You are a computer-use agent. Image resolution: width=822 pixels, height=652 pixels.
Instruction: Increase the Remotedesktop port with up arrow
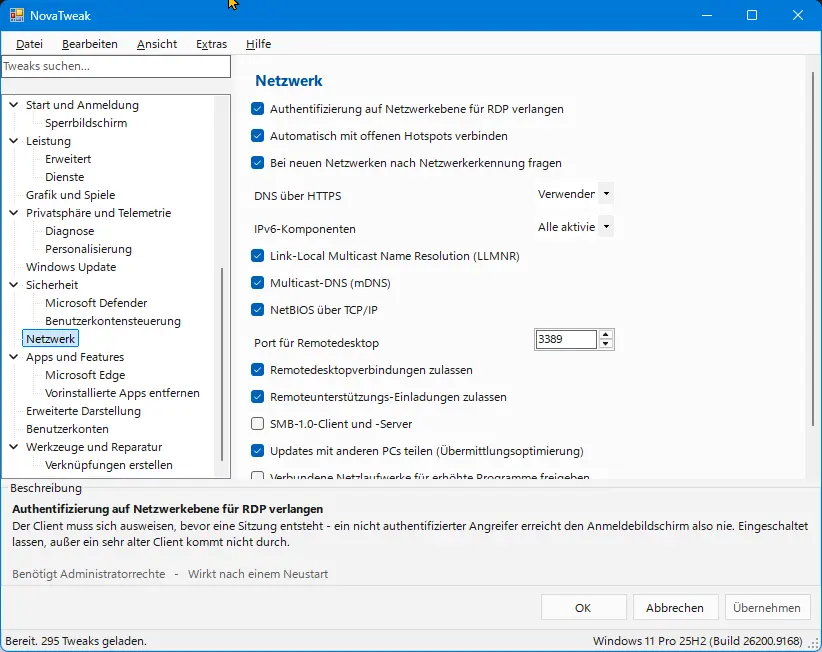pyautogui.click(x=606, y=334)
